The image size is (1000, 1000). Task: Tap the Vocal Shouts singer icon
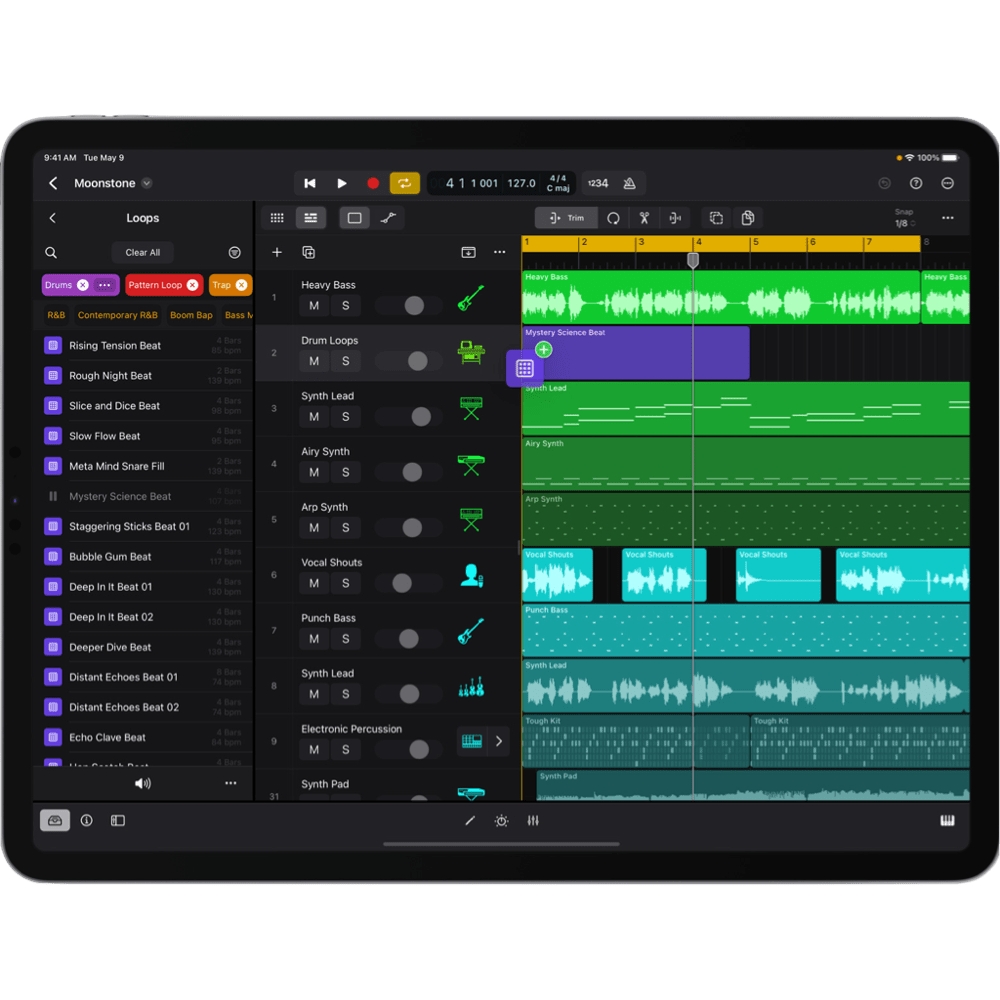pos(471,575)
